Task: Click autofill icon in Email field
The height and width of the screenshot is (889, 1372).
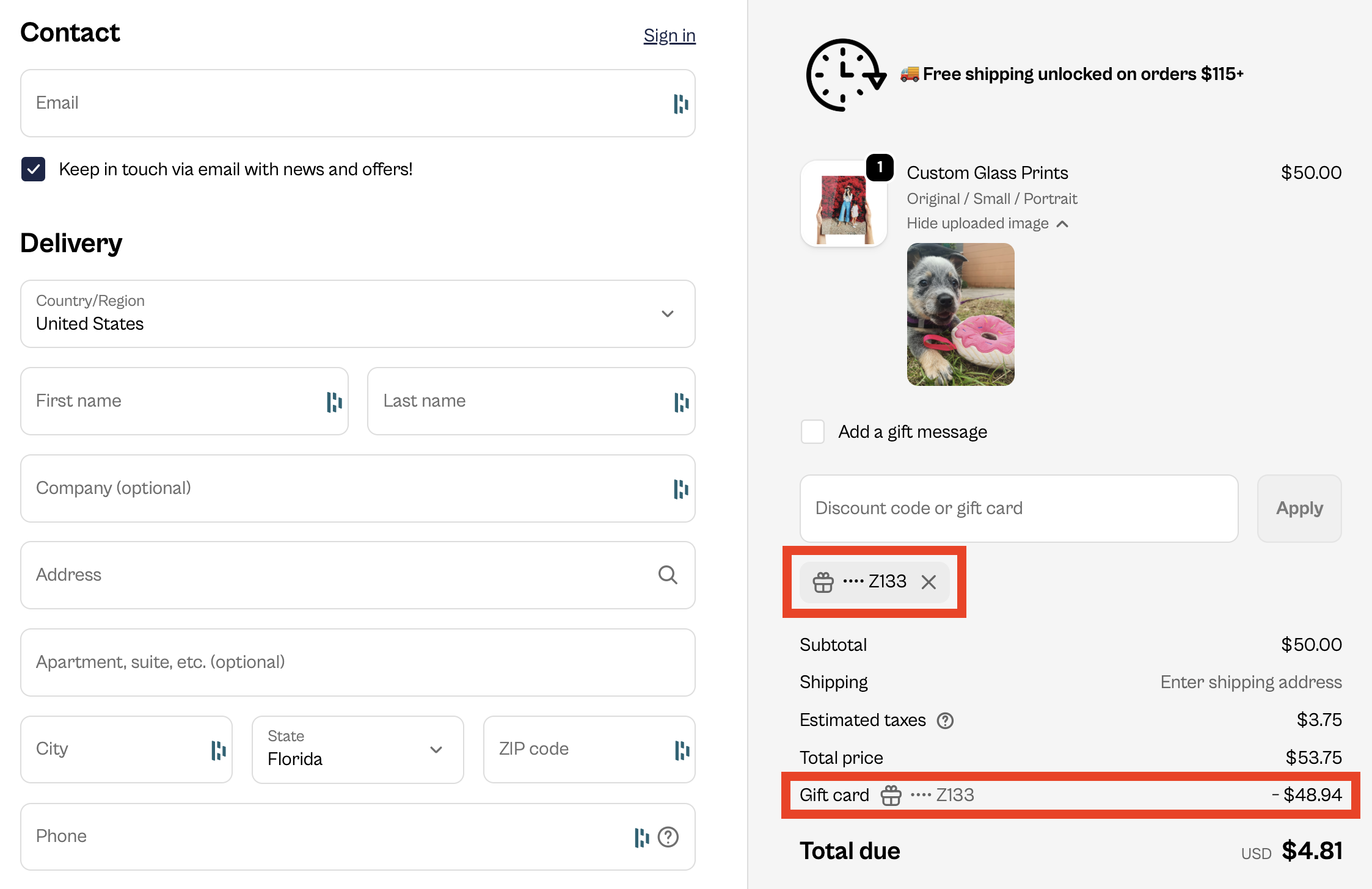Action: 681,104
